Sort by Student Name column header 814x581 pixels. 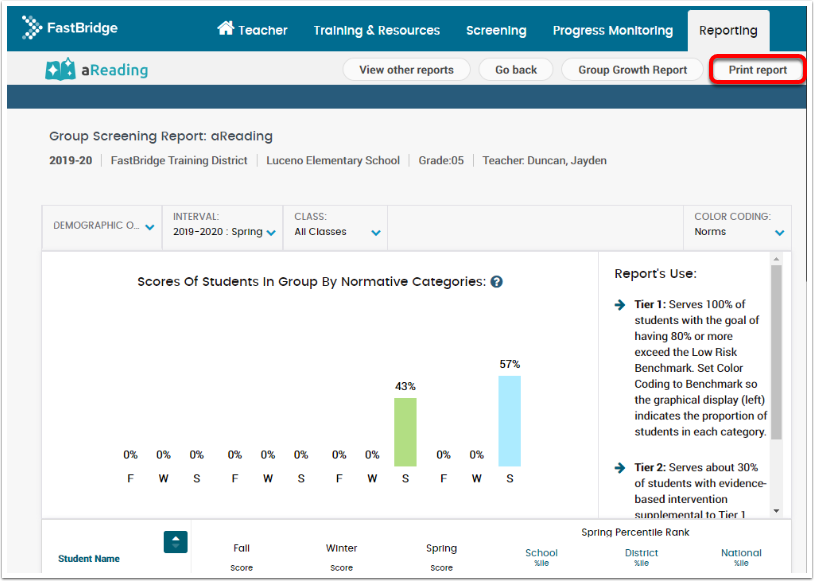point(89,559)
